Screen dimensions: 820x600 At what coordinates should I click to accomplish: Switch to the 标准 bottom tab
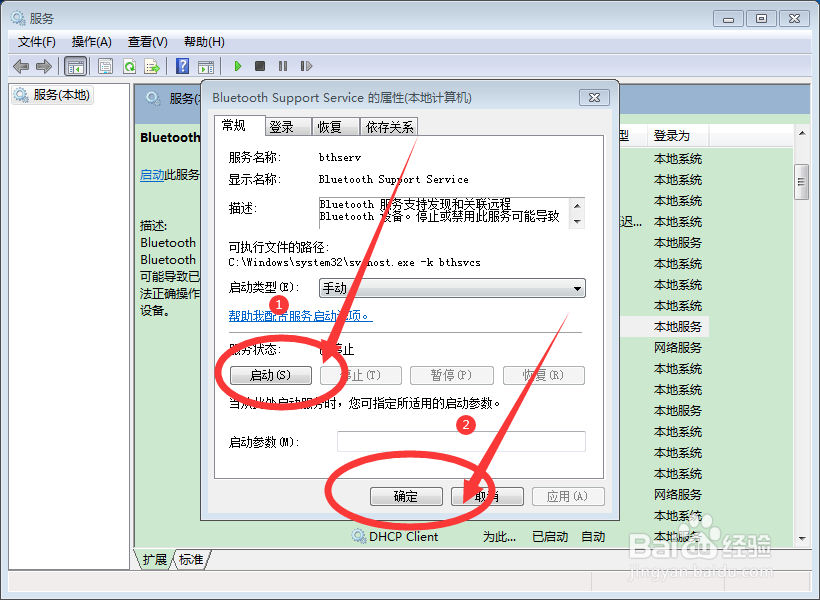point(191,559)
